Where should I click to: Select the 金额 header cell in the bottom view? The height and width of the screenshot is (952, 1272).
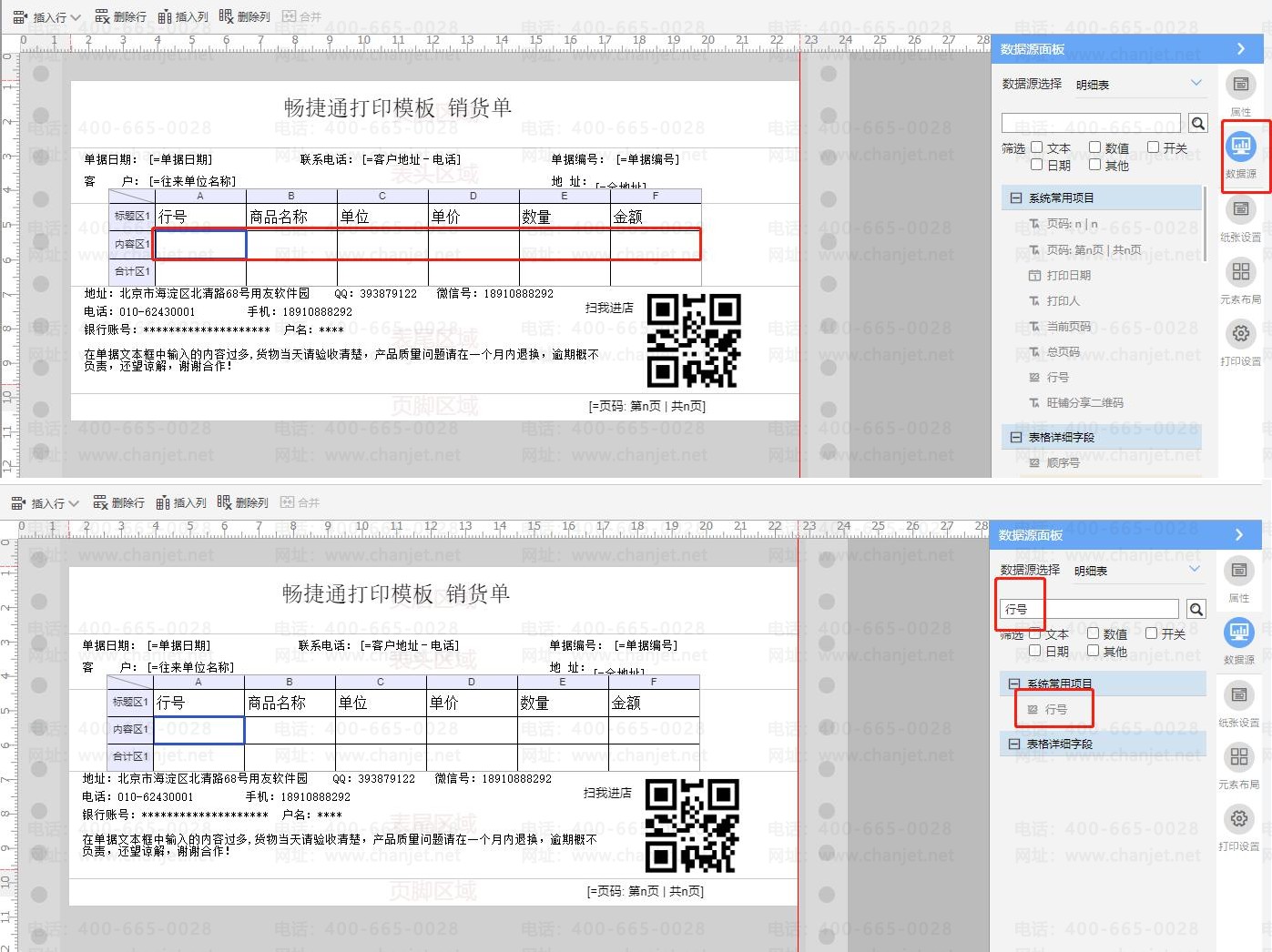click(x=654, y=703)
